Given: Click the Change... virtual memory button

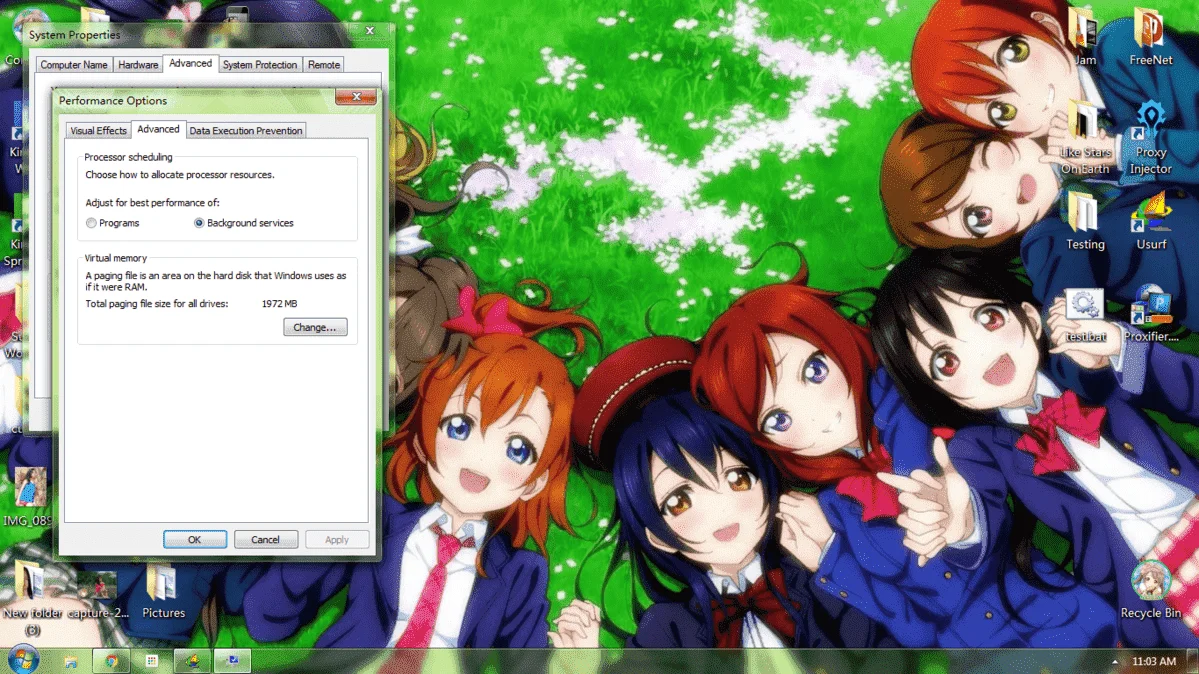Looking at the screenshot, I should pos(315,327).
